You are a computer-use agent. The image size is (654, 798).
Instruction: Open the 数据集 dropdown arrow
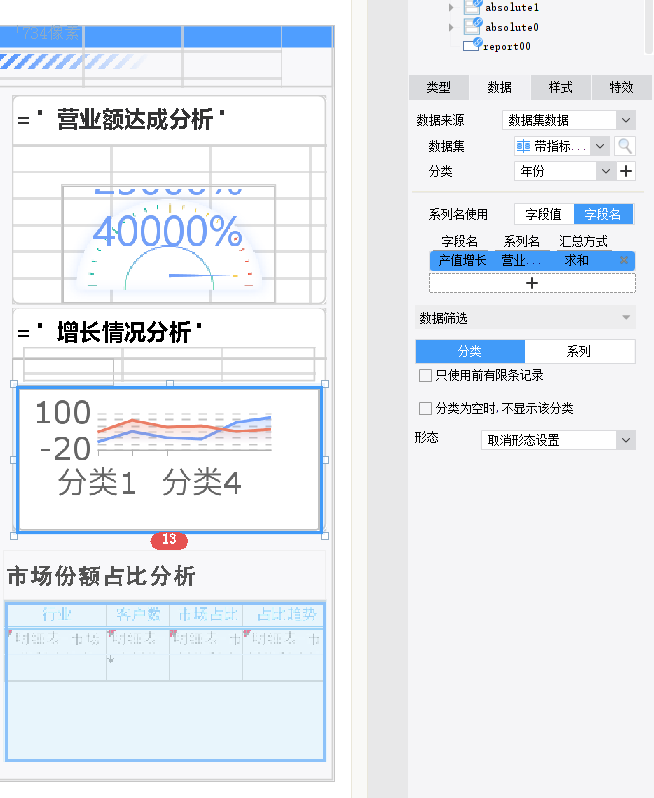tap(600, 146)
